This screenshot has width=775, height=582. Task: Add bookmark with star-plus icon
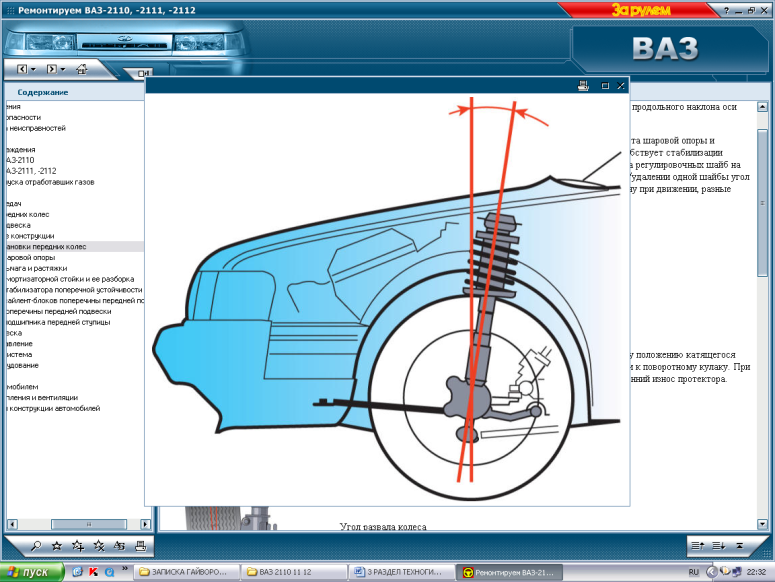click(x=78, y=546)
